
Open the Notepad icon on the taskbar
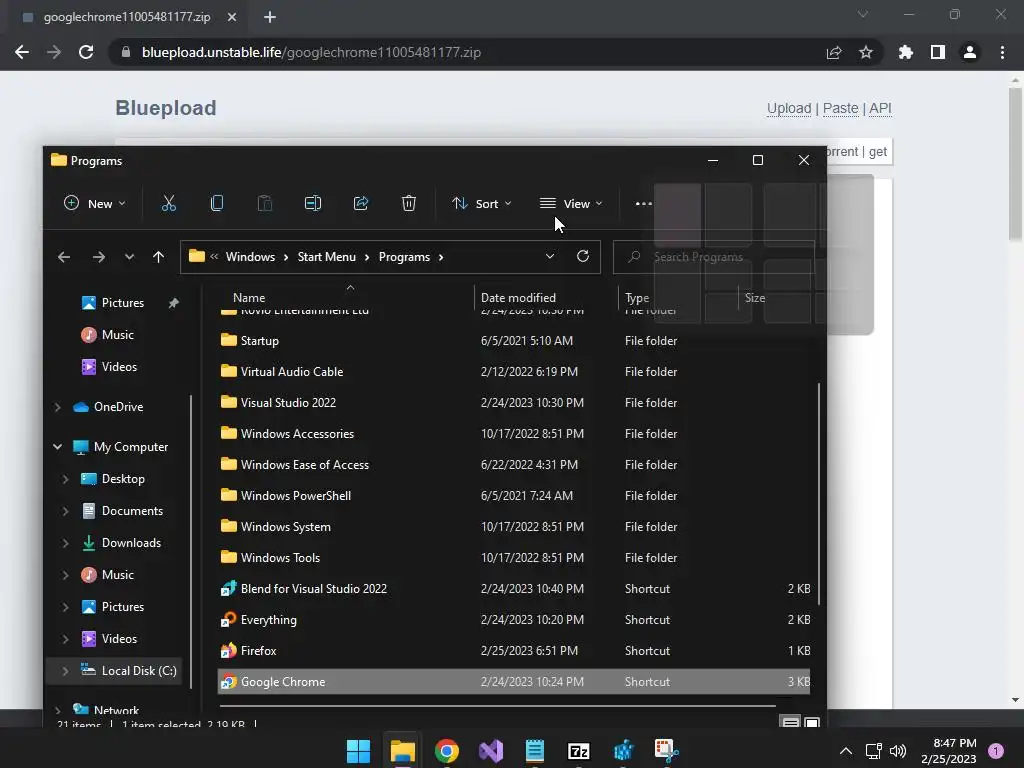click(x=534, y=751)
